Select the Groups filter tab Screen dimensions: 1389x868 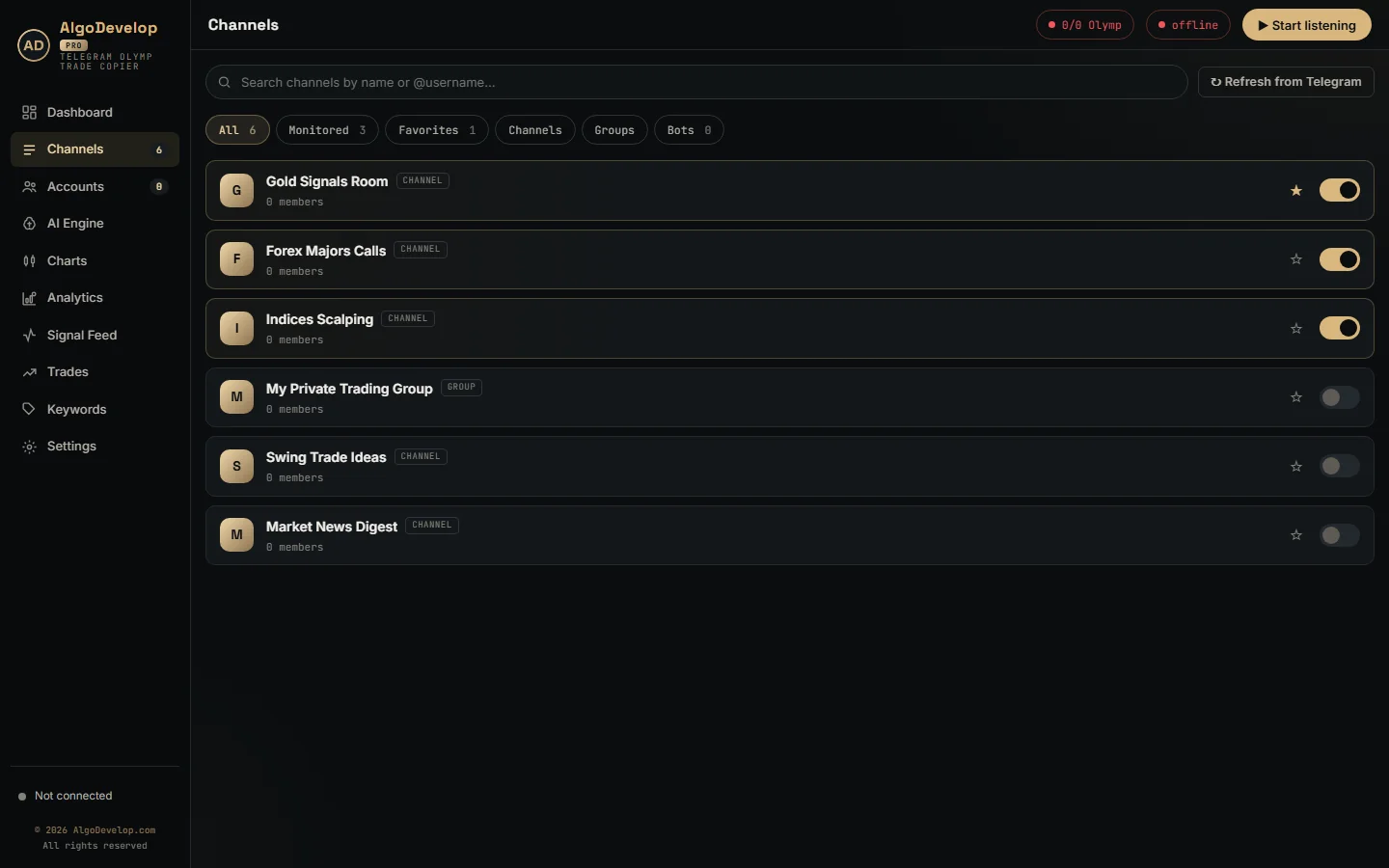[614, 130]
